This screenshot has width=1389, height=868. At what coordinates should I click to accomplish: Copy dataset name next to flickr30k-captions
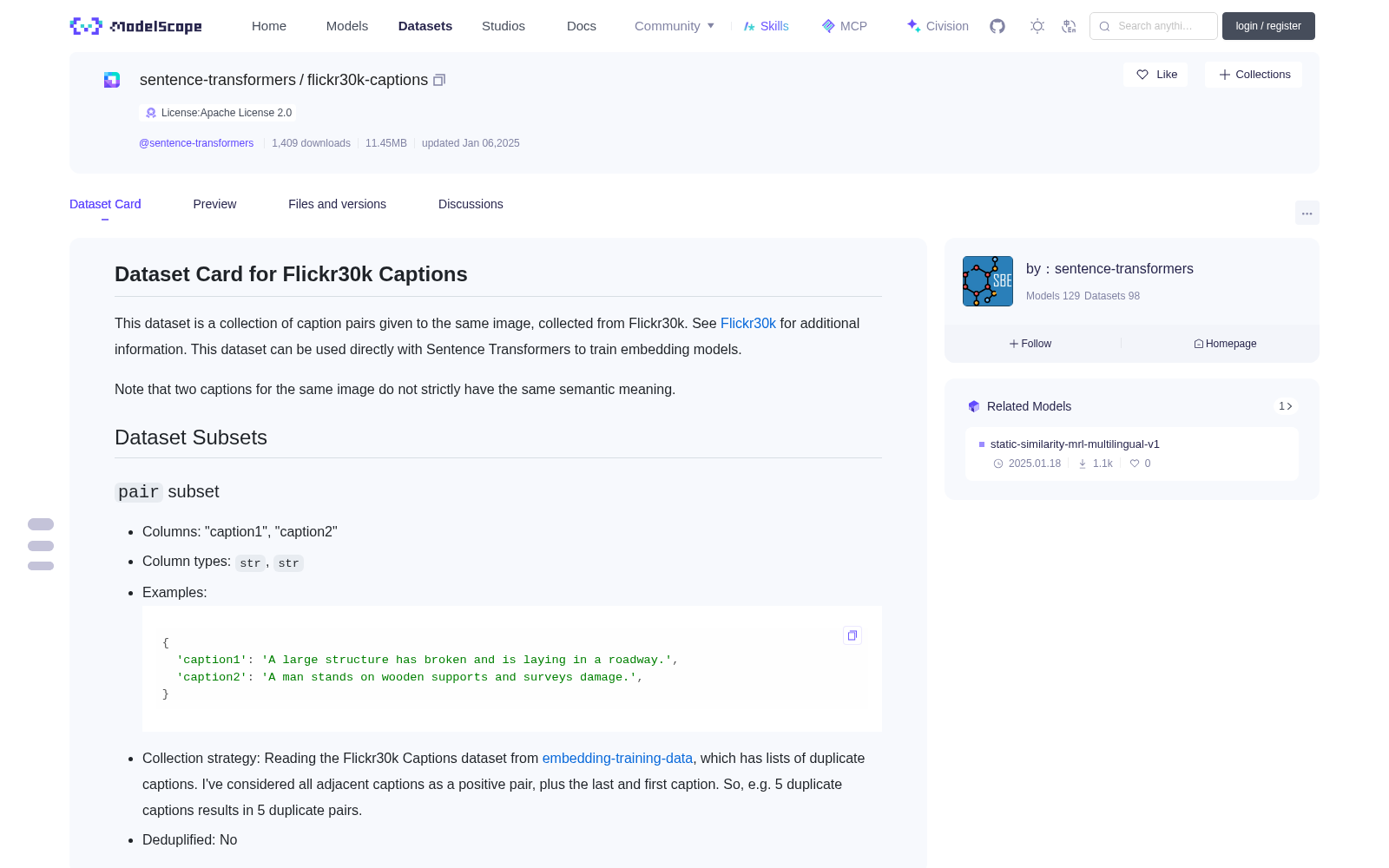pyautogui.click(x=439, y=80)
